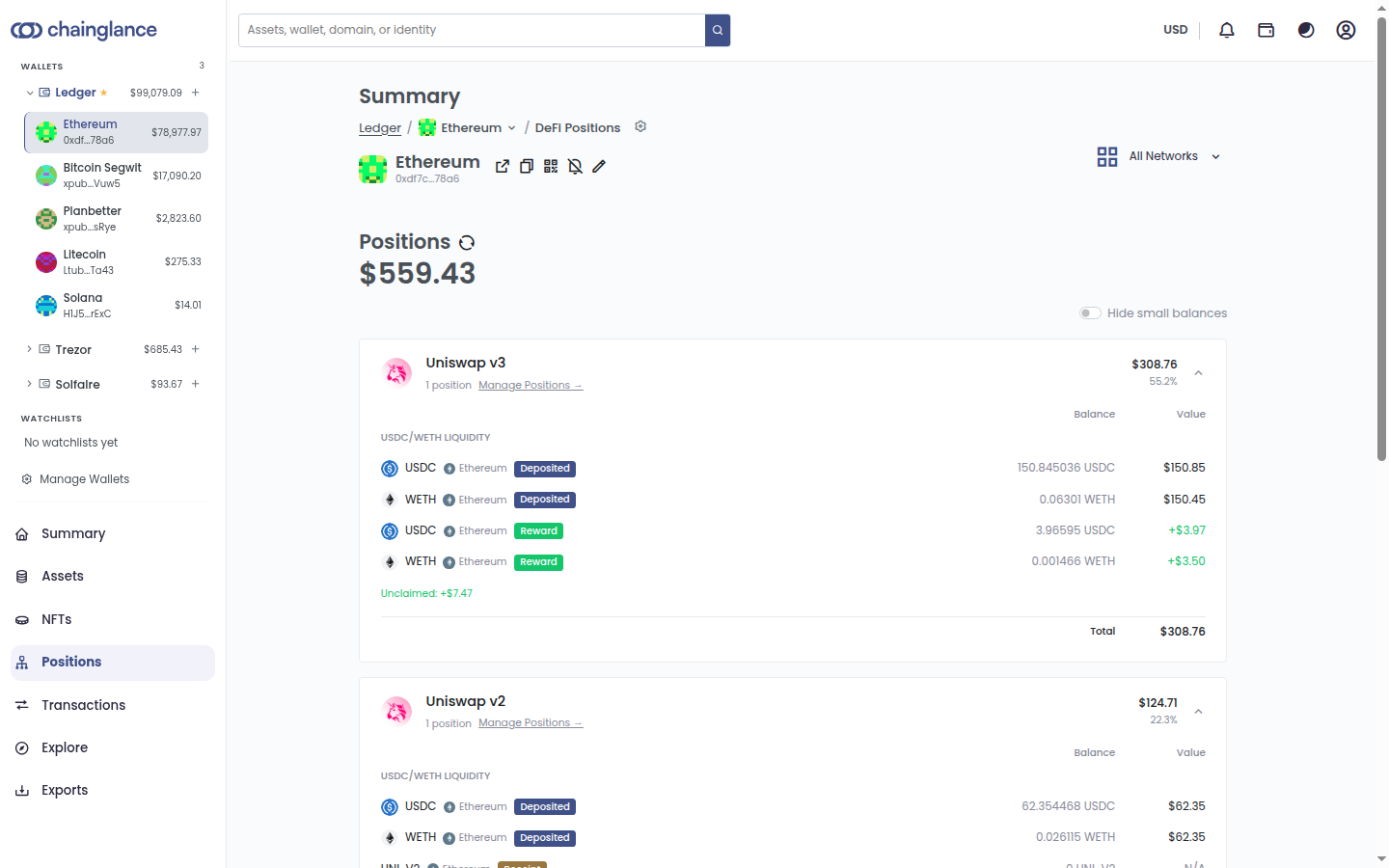Open NFTs page

pyautogui.click(x=113, y=620)
